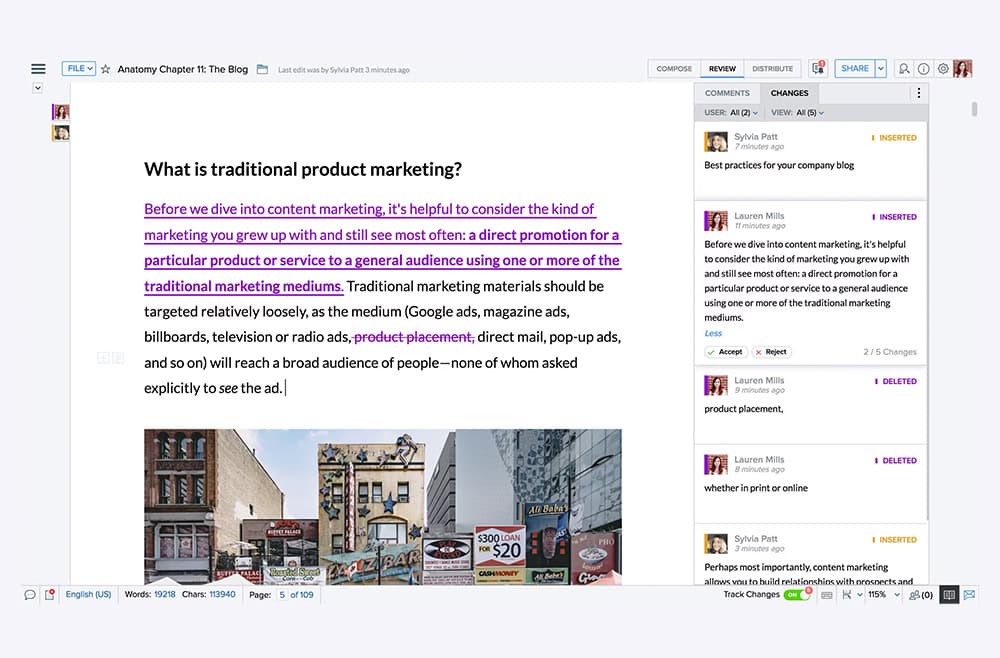
Task: Click the '2 / 5 Changes' counter
Action: point(890,352)
